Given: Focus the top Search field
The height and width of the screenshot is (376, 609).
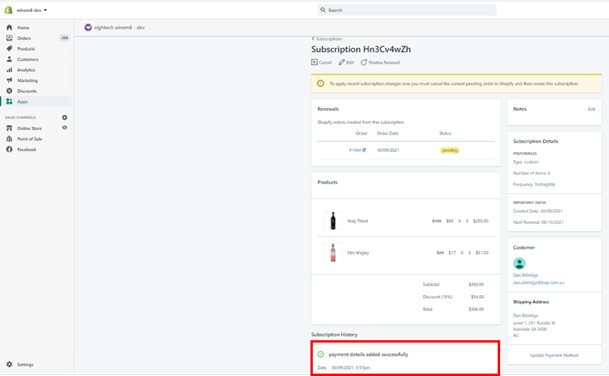Looking at the screenshot, I should point(407,10).
